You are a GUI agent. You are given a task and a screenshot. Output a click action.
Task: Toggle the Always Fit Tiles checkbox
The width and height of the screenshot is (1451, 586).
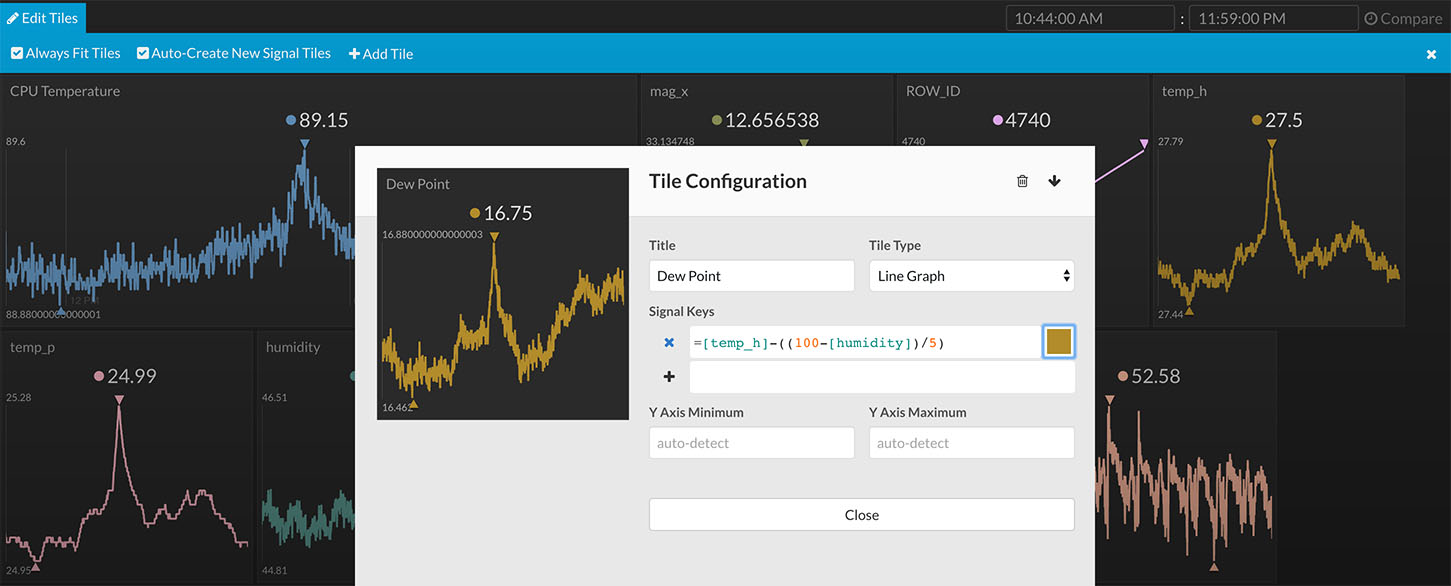click(17, 53)
